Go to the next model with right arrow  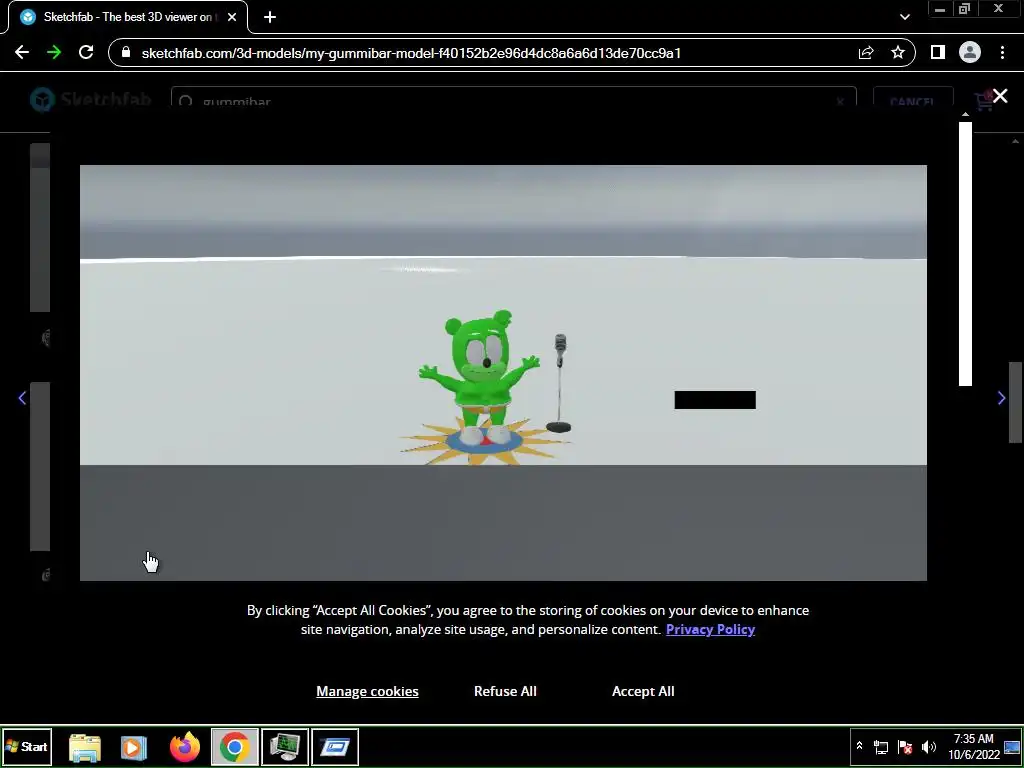coord(1001,398)
